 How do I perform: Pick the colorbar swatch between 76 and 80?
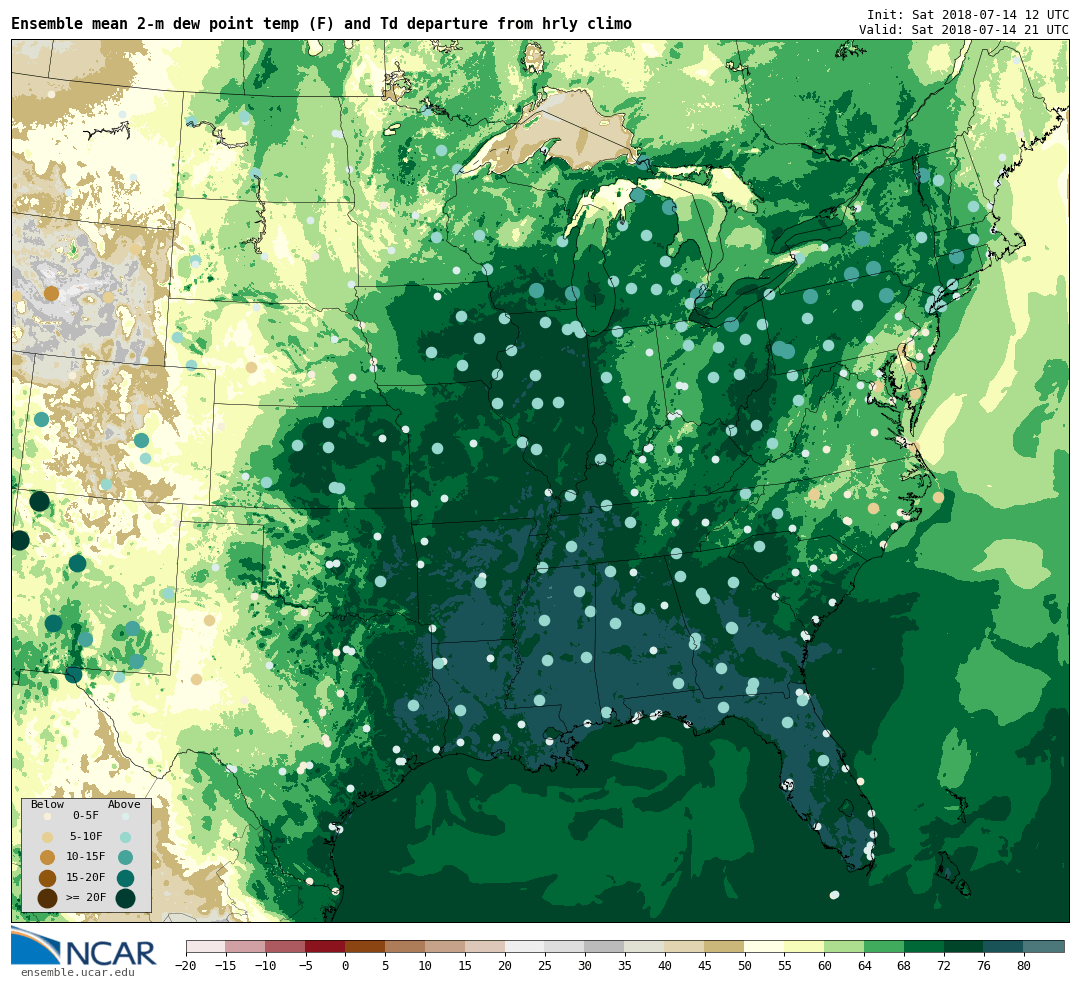pyautogui.click(x=1003, y=946)
